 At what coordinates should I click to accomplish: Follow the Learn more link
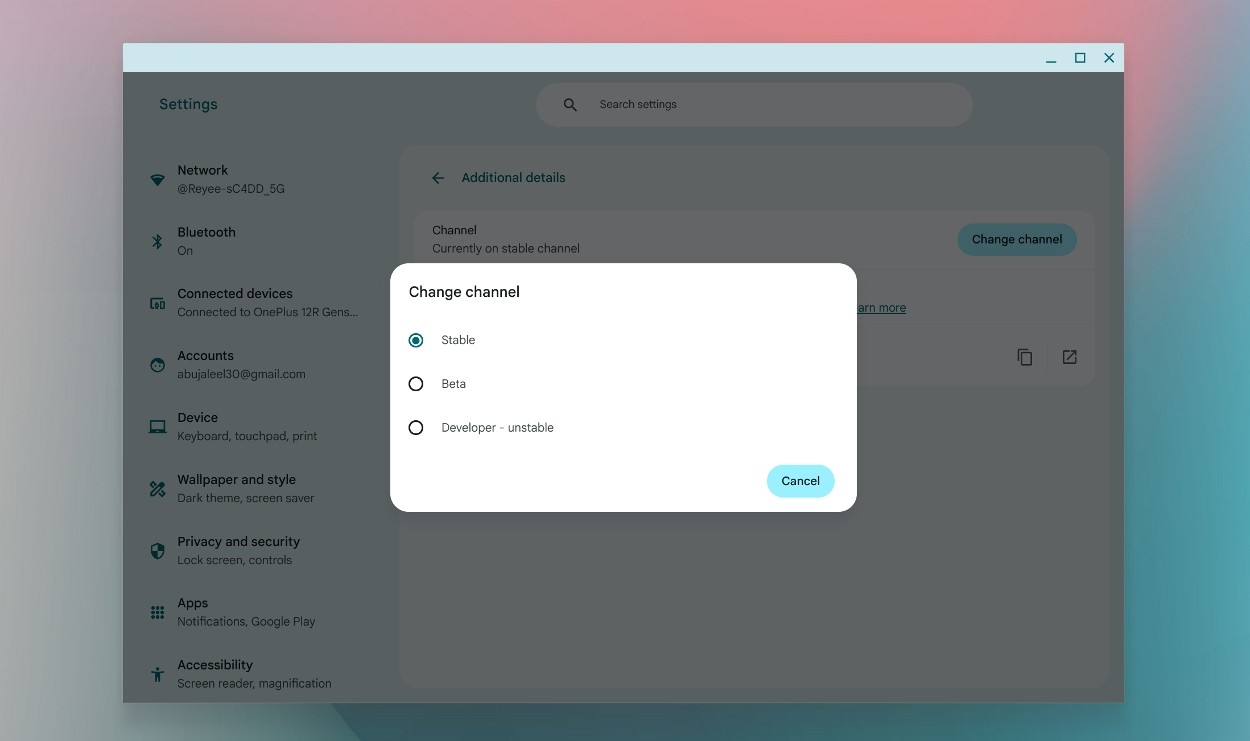(880, 308)
